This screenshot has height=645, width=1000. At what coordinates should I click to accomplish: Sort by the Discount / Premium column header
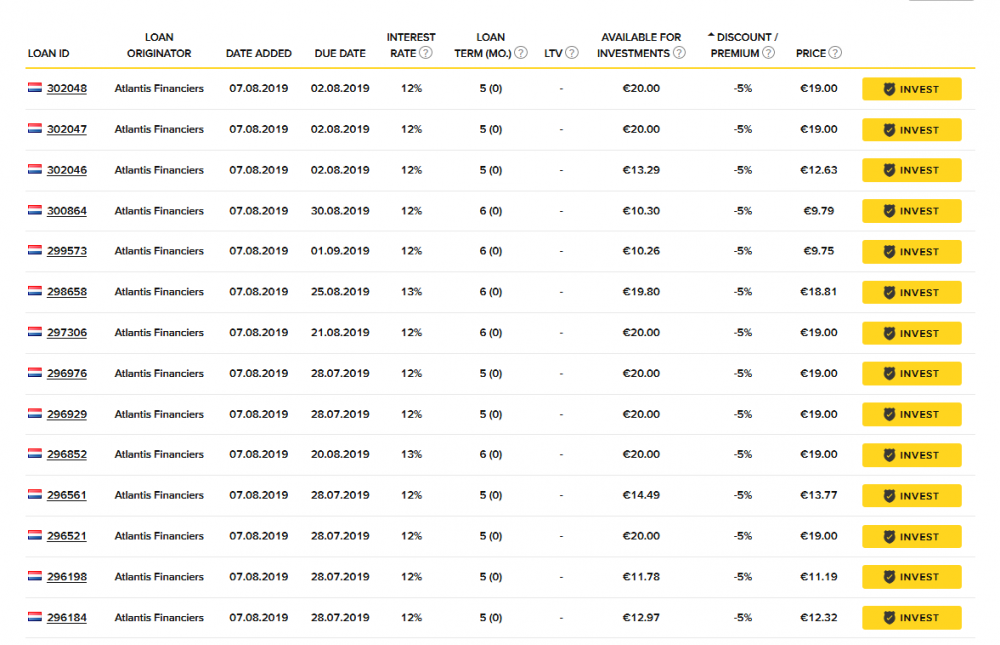pyautogui.click(x=742, y=45)
